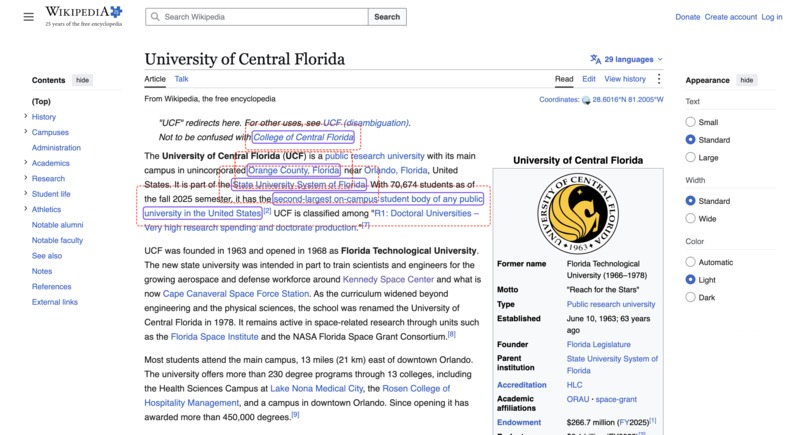
Task: Select Standard text size
Action: [690, 139]
